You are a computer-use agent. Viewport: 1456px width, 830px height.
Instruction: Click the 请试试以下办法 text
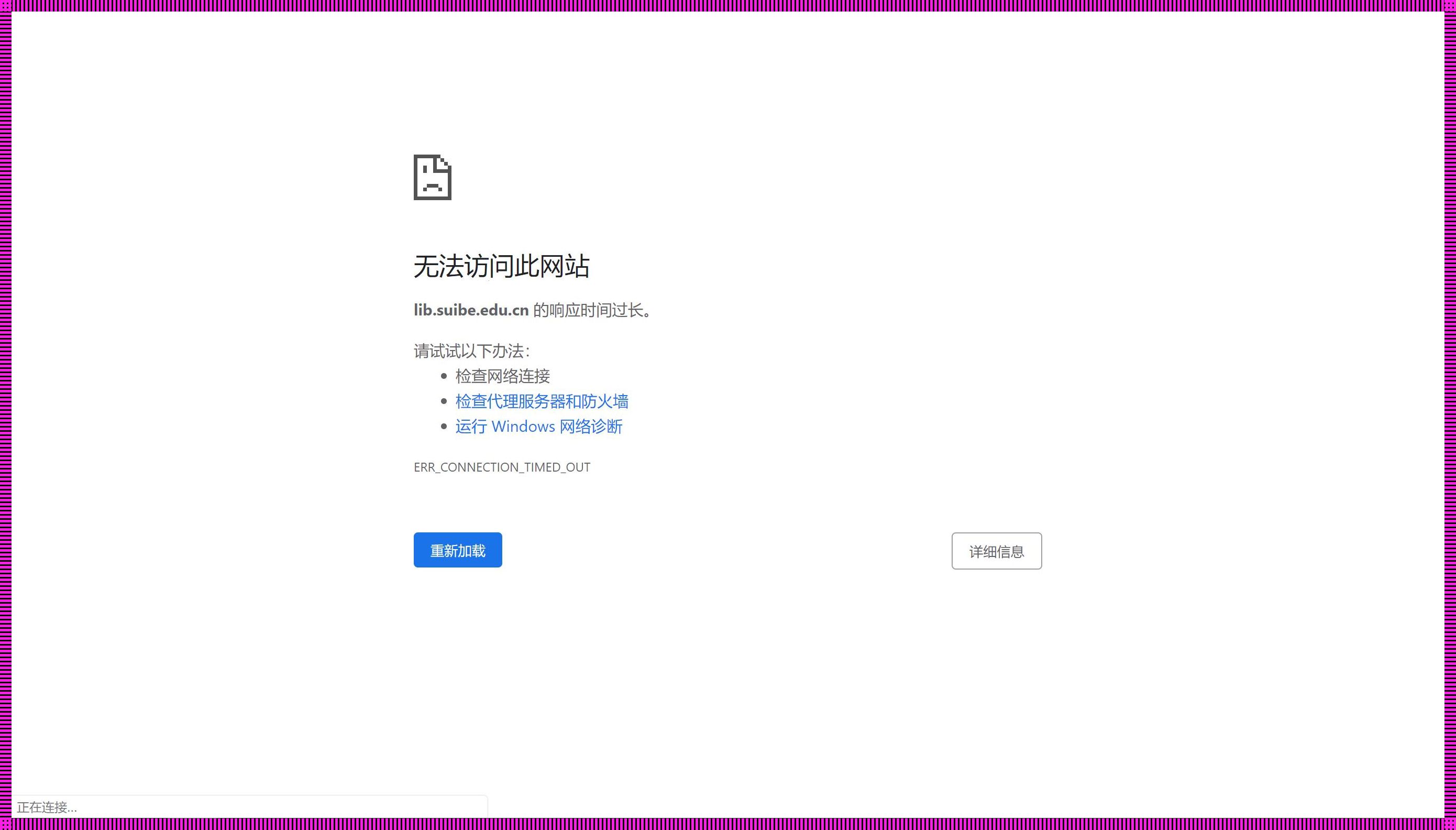tap(472, 351)
